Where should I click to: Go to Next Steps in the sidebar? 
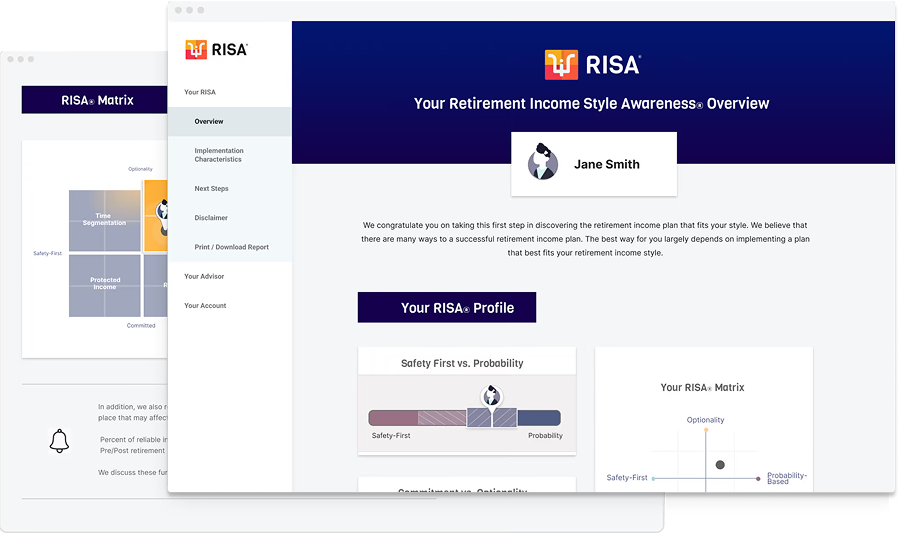(211, 189)
